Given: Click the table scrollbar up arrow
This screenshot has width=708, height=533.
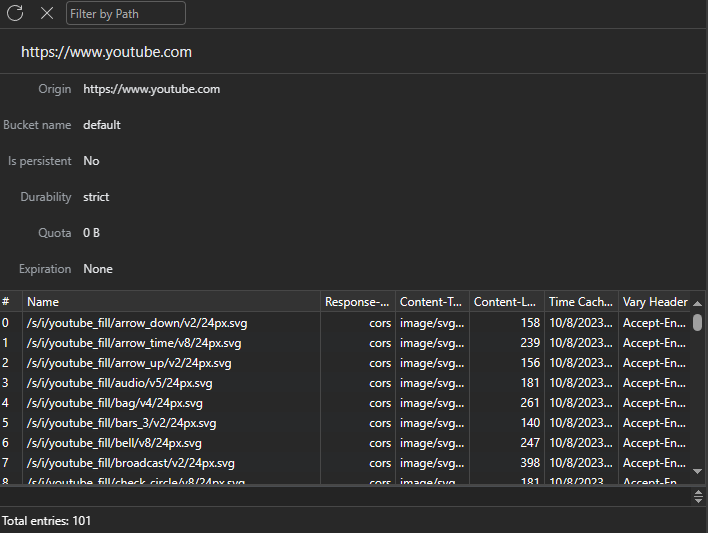Looking at the screenshot, I should (697, 302).
